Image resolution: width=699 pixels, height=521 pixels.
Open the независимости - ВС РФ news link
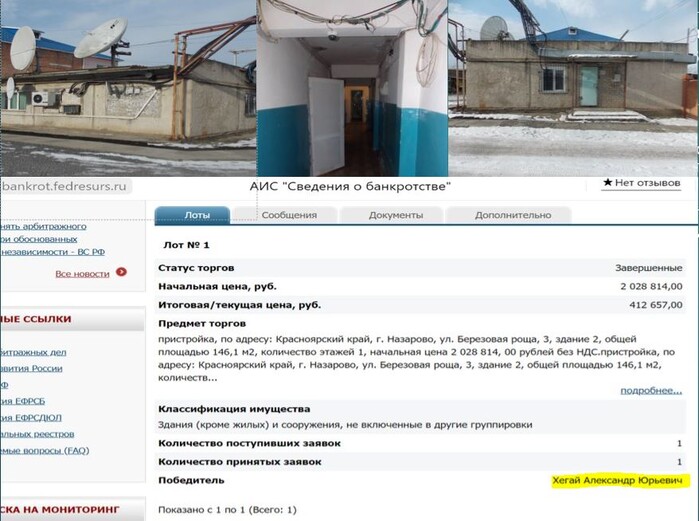pos(53,252)
